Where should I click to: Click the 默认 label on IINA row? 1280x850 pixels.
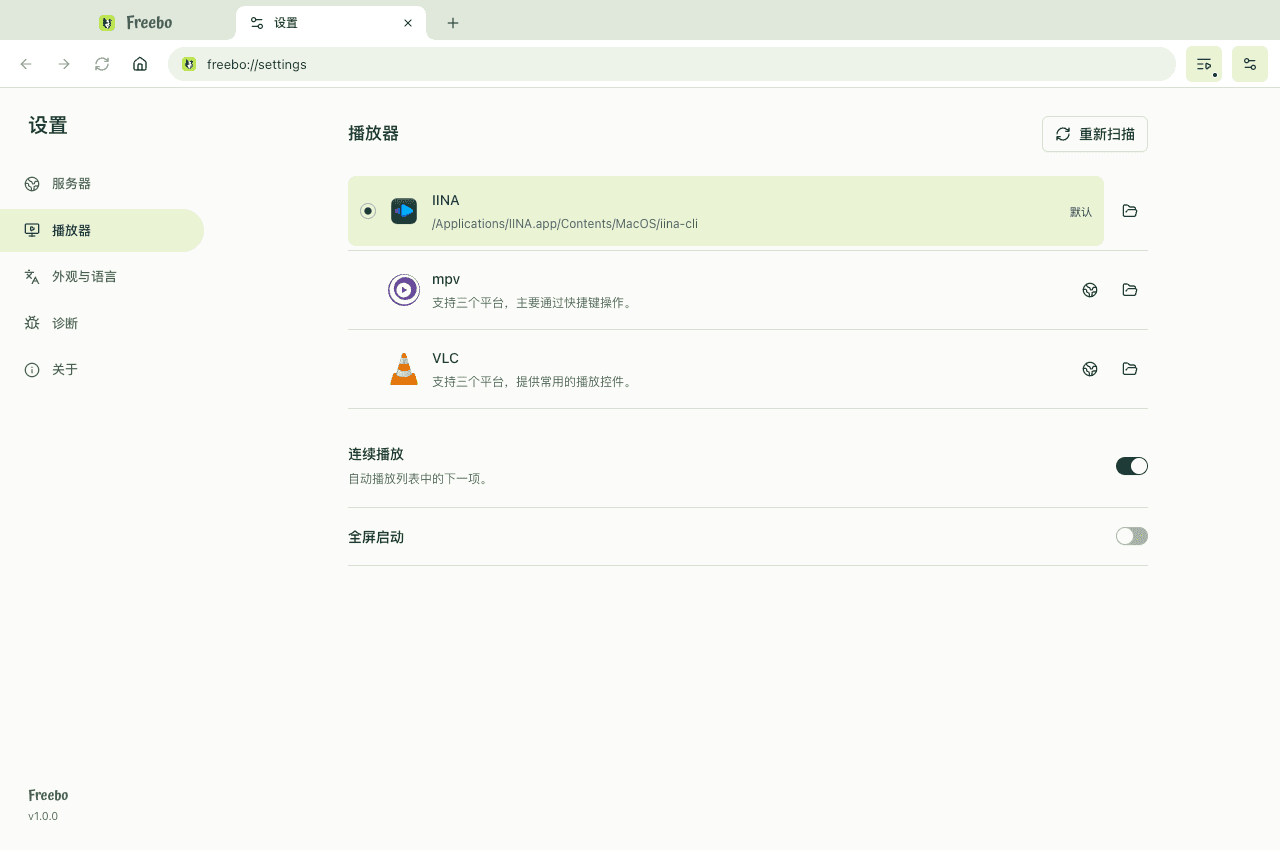point(1081,212)
